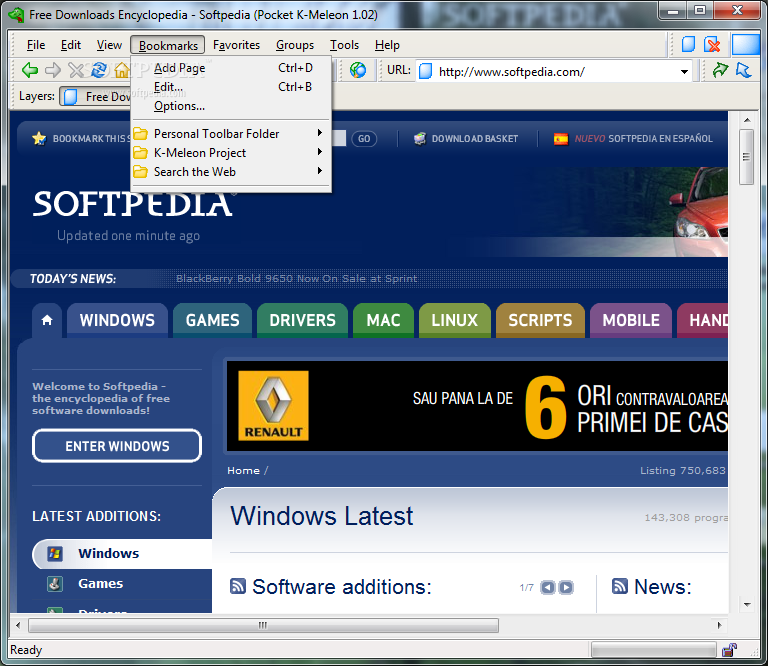Click the GO search button

pyautogui.click(x=364, y=139)
